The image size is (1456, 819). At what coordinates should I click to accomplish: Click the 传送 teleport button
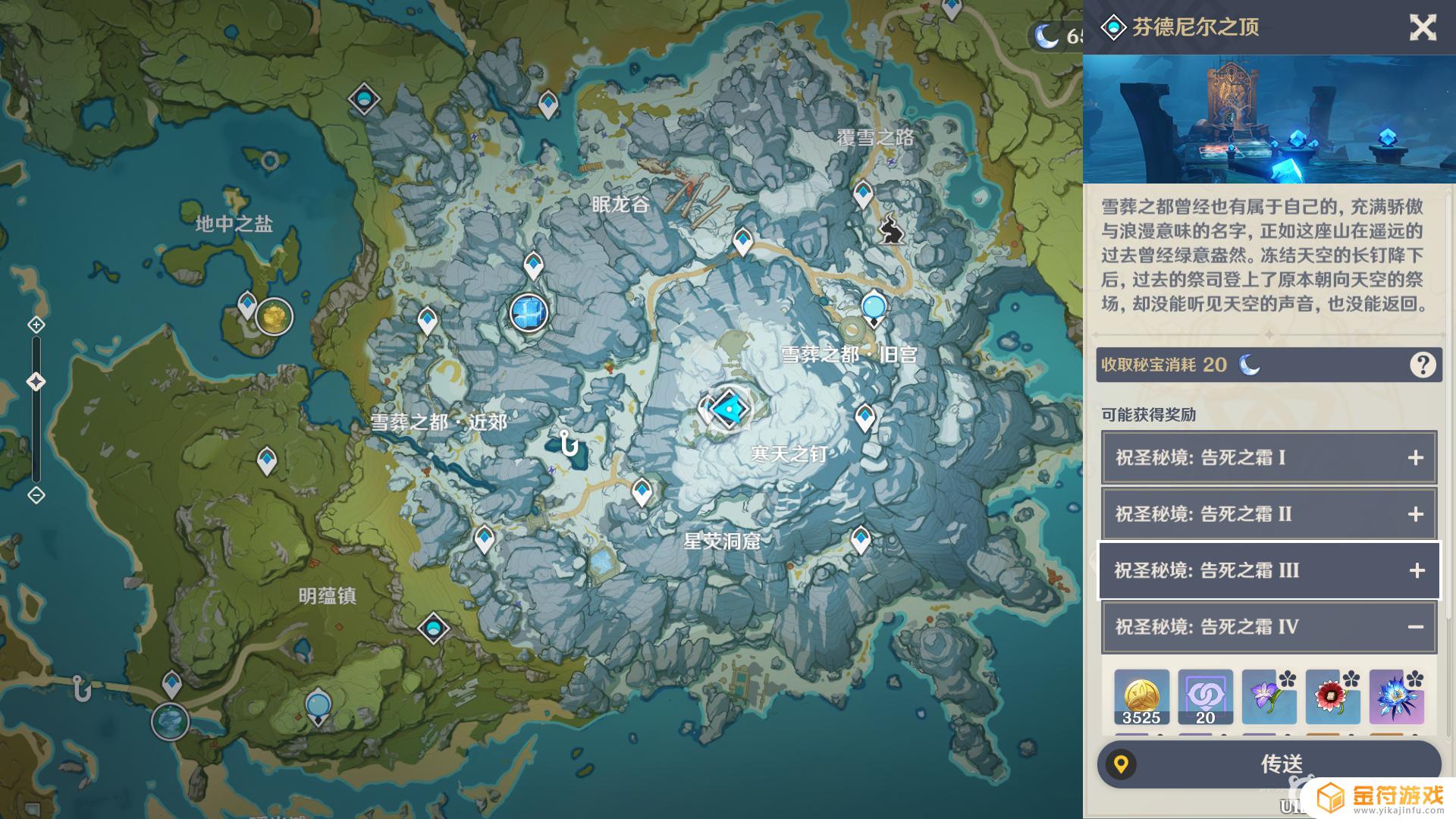point(1269,764)
